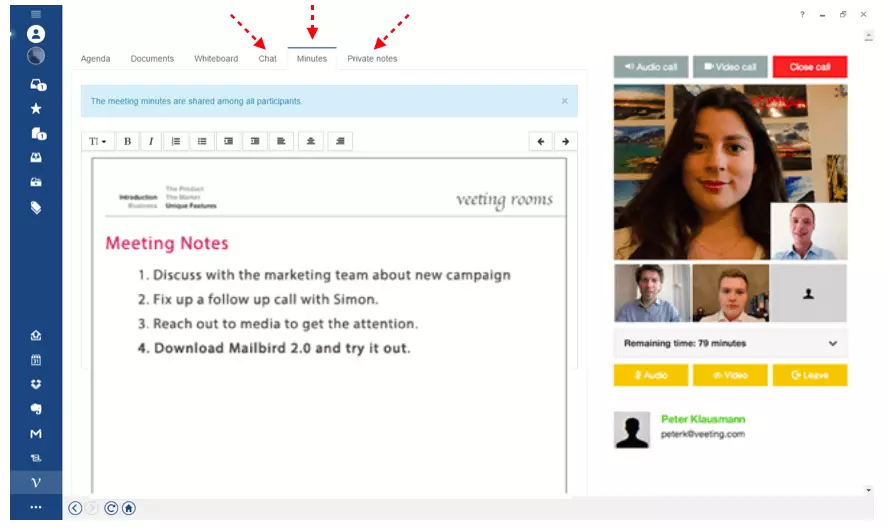Open the Dropbox app icon
887x529 pixels.
[x=36, y=384]
